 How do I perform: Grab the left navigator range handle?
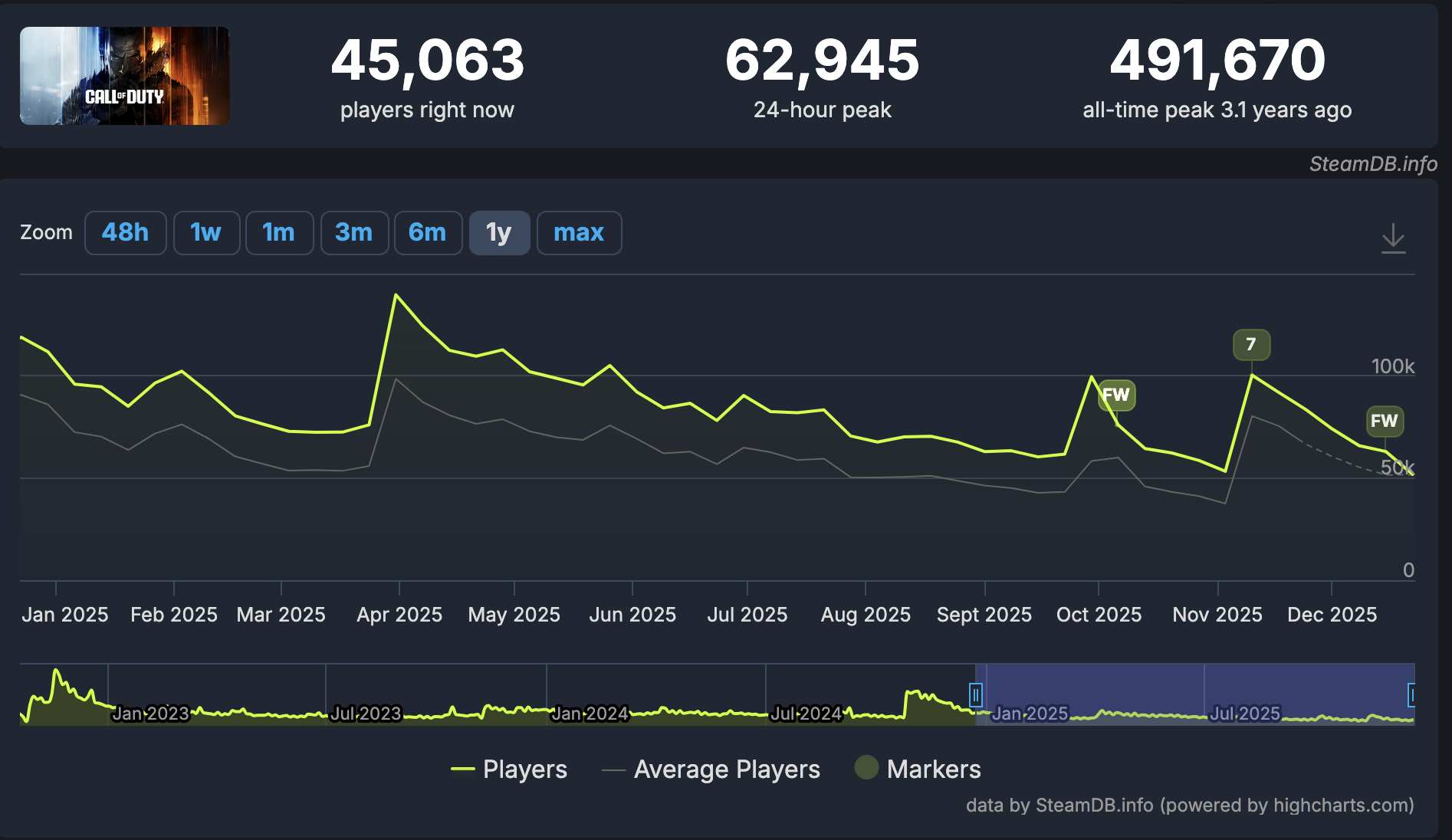[x=975, y=695]
